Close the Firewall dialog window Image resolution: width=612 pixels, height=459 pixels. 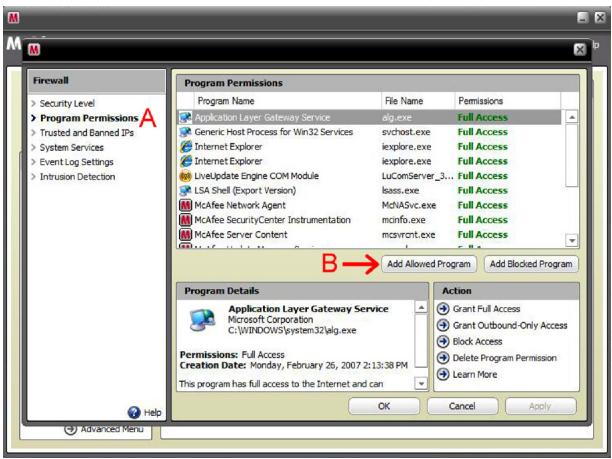[x=580, y=50]
